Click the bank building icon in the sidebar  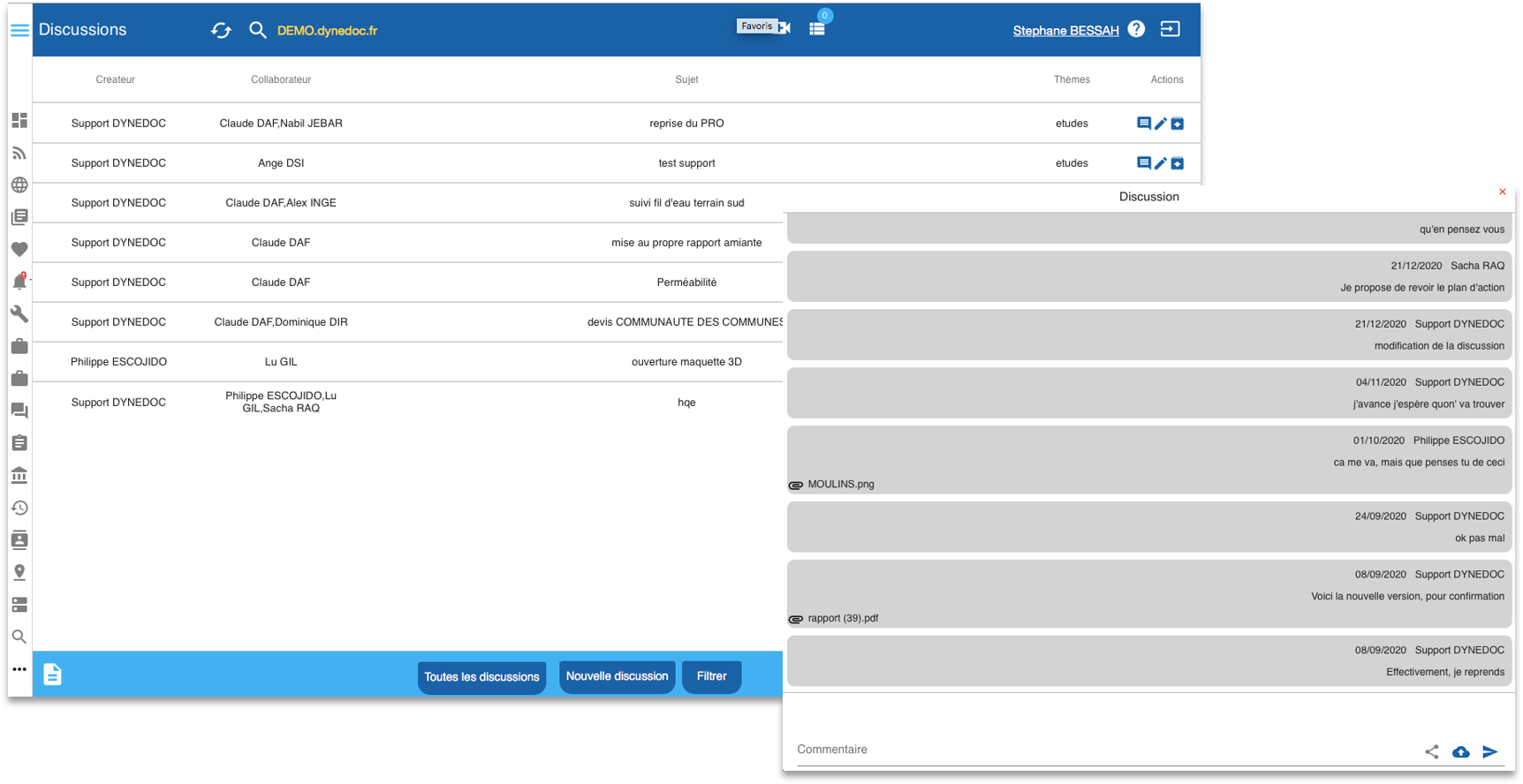[x=19, y=475]
